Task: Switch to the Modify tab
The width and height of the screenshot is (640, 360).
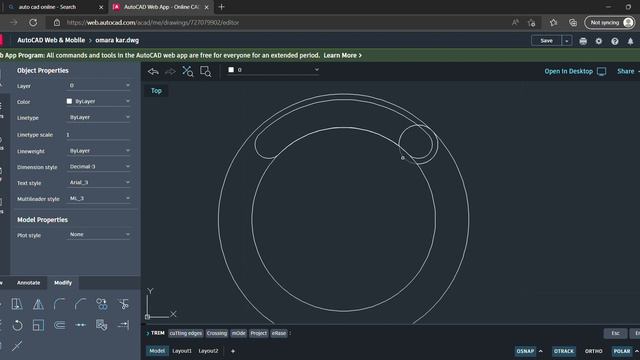Action: [63, 282]
